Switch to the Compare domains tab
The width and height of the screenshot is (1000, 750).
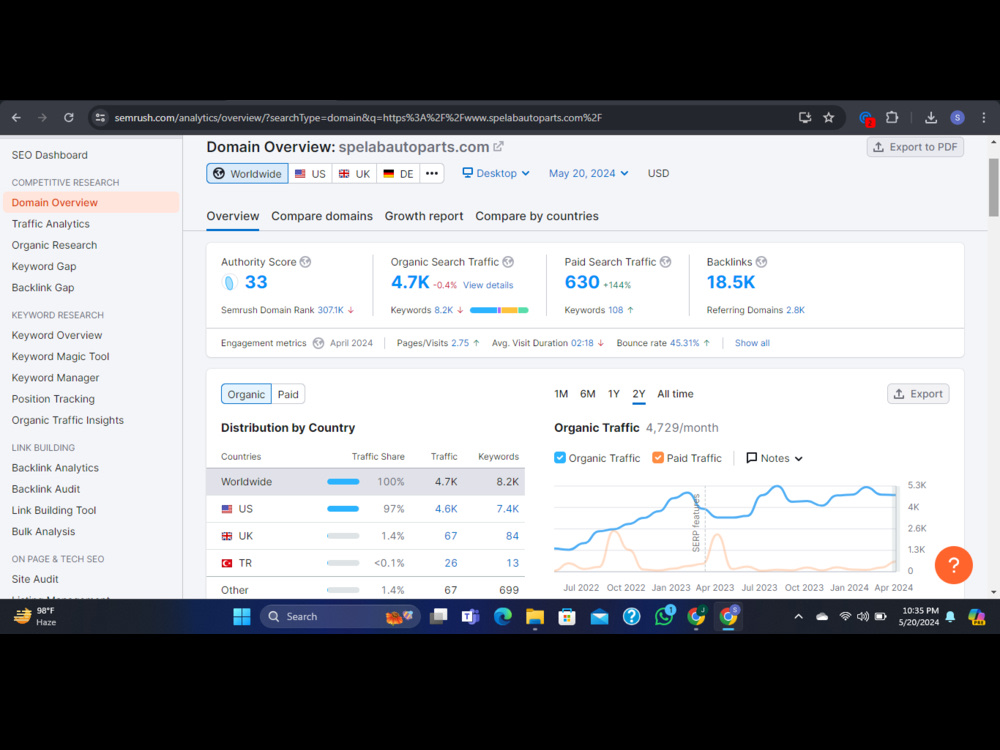tap(322, 216)
